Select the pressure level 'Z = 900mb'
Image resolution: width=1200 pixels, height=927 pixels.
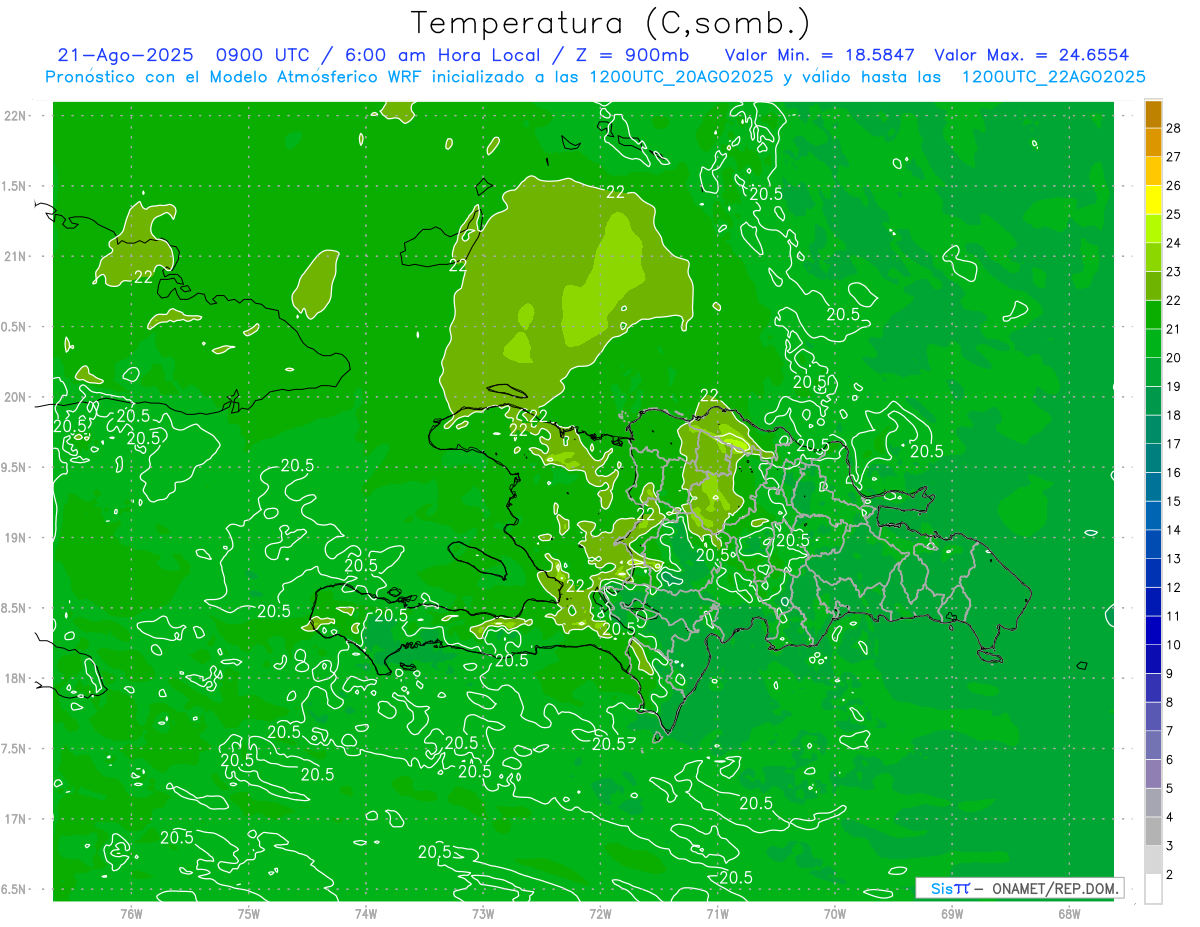pos(630,55)
